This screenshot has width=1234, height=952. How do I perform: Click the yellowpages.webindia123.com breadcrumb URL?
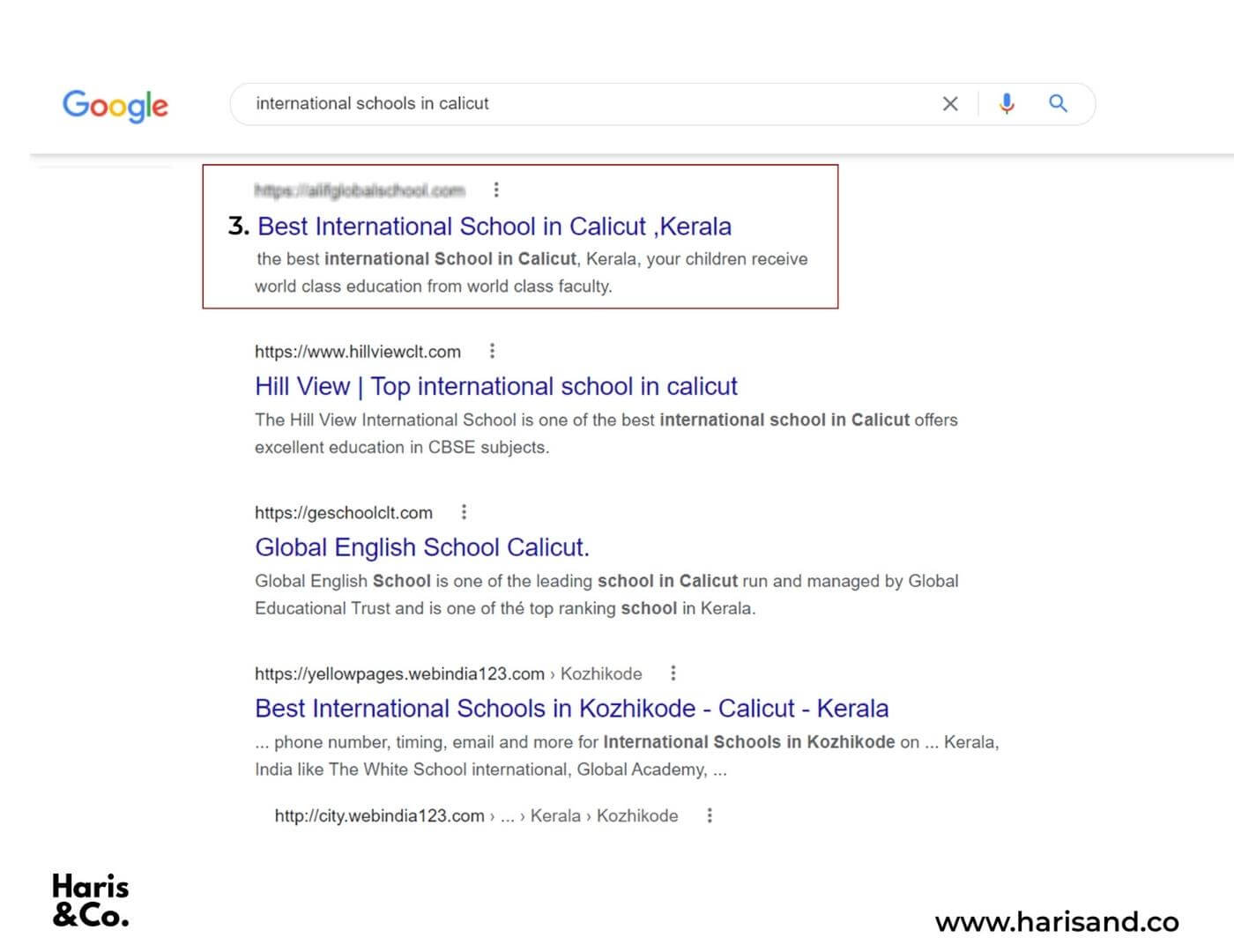(x=449, y=673)
